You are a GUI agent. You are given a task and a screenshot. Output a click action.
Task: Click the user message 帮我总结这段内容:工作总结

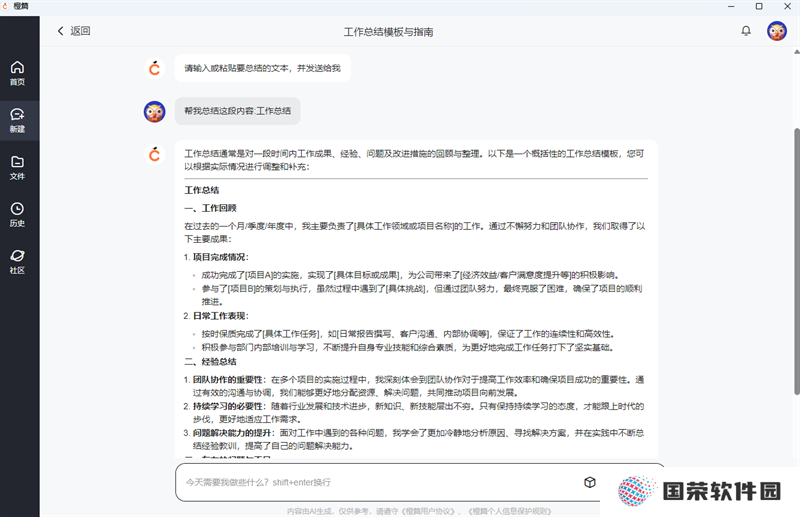click(238, 111)
